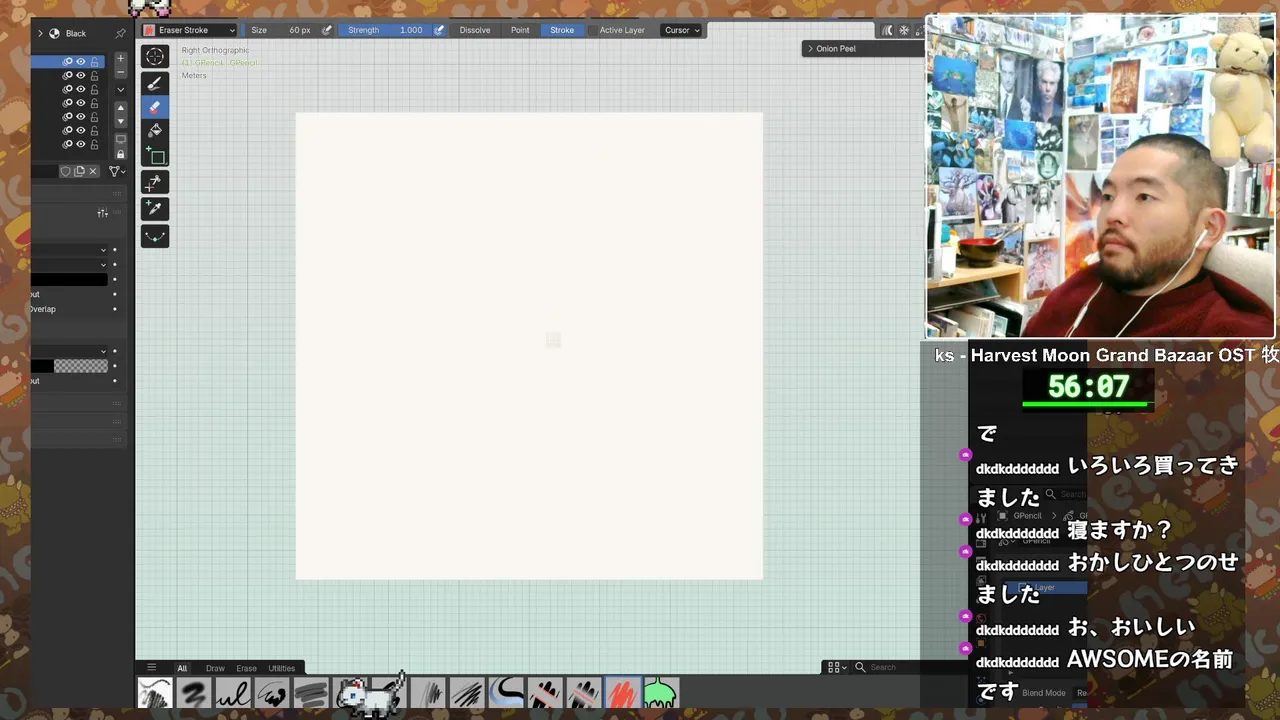Open the Cursor dropdown in the header
The width and height of the screenshot is (1280, 720).
pos(681,30)
